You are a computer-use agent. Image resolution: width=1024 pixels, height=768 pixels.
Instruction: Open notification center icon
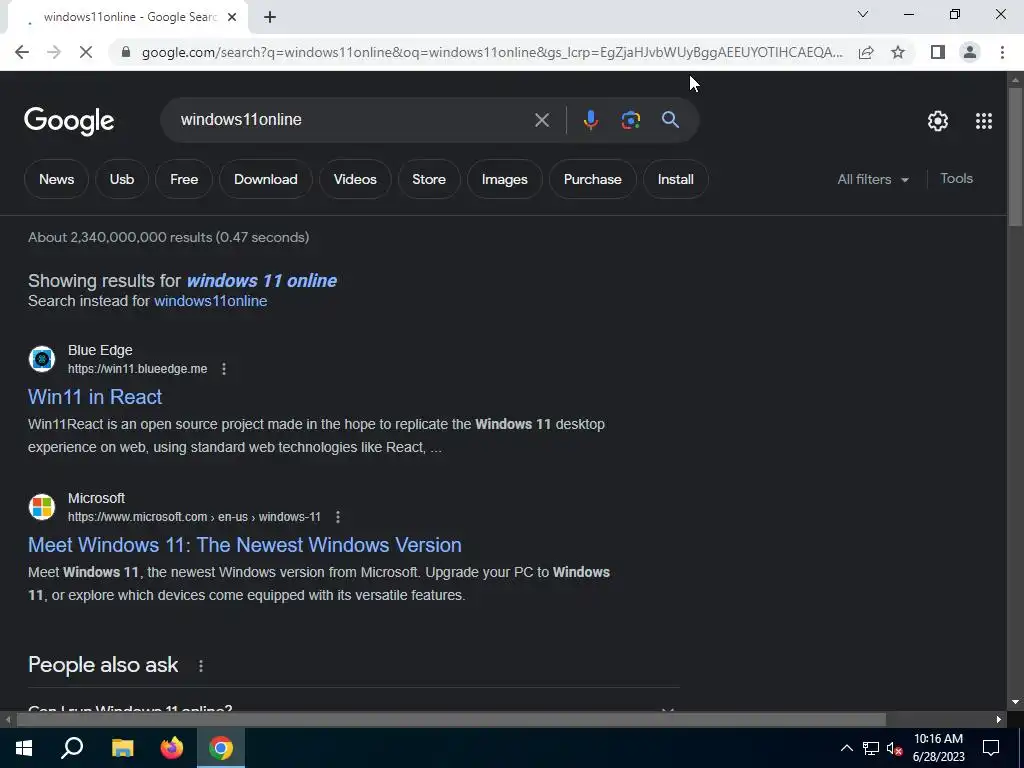point(991,748)
